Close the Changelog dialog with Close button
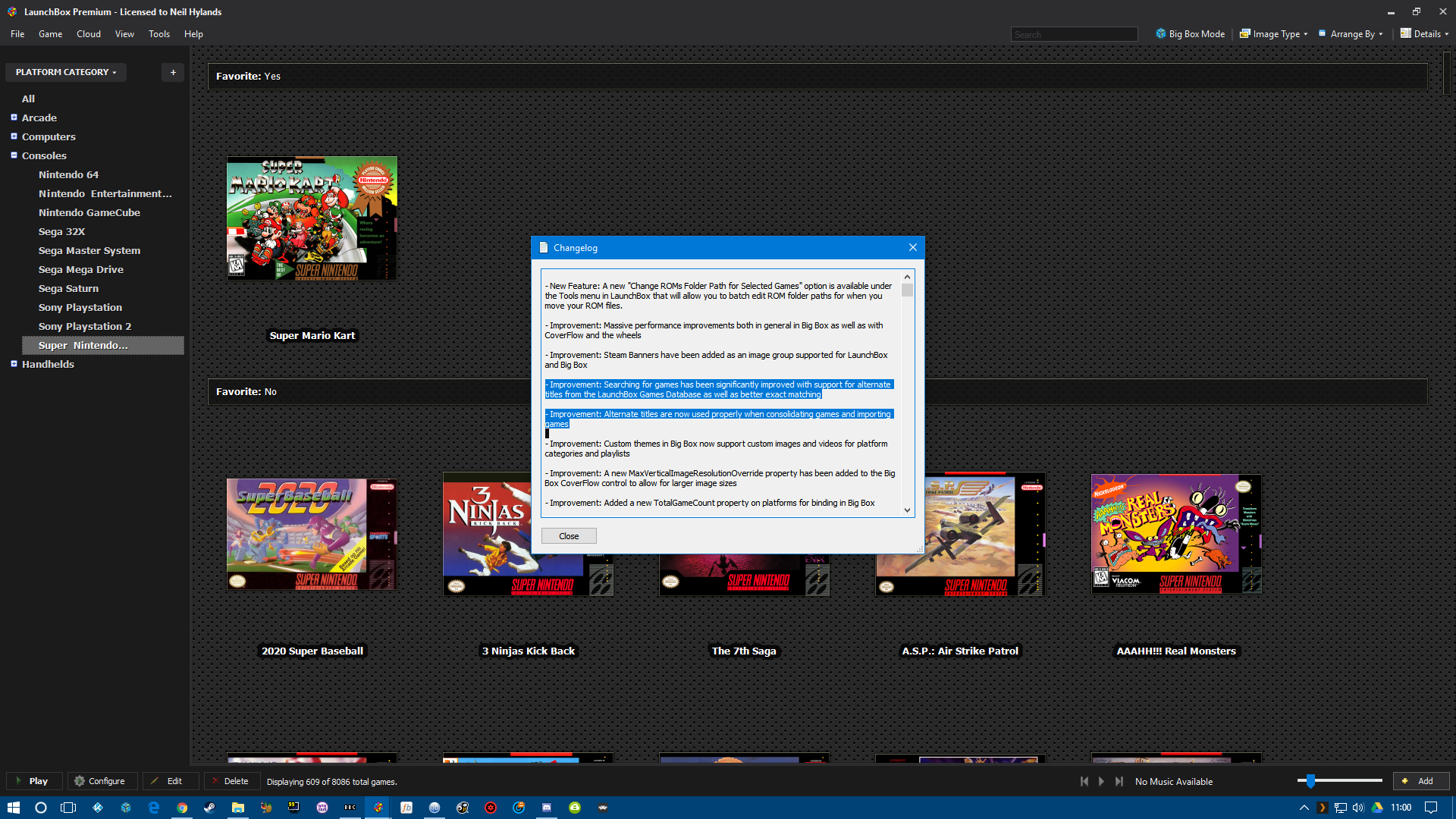The height and width of the screenshot is (819, 1456). click(x=569, y=536)
